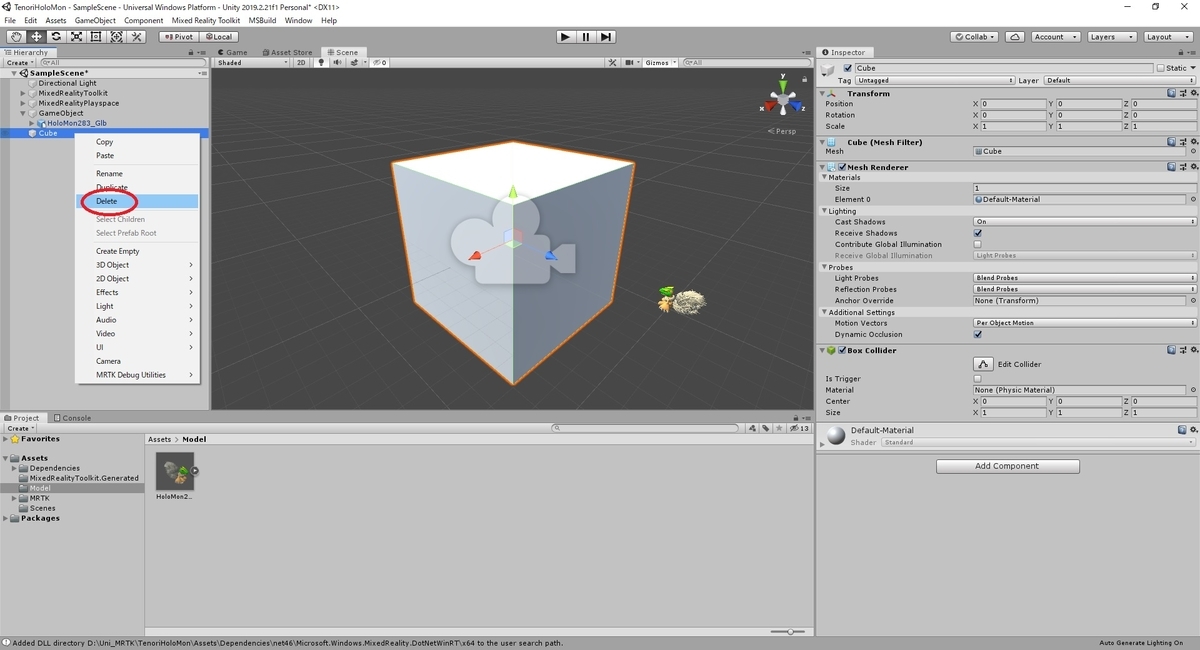Enable Is Trigger checkbox

tap(978, 379)
